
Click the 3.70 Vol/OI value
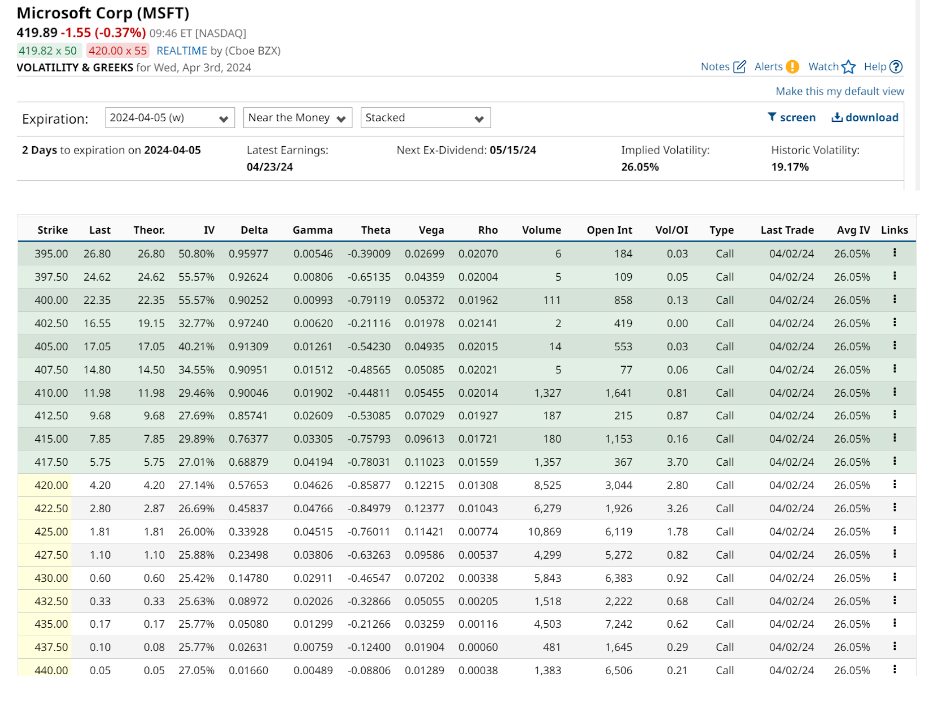[x=677, y=462]
